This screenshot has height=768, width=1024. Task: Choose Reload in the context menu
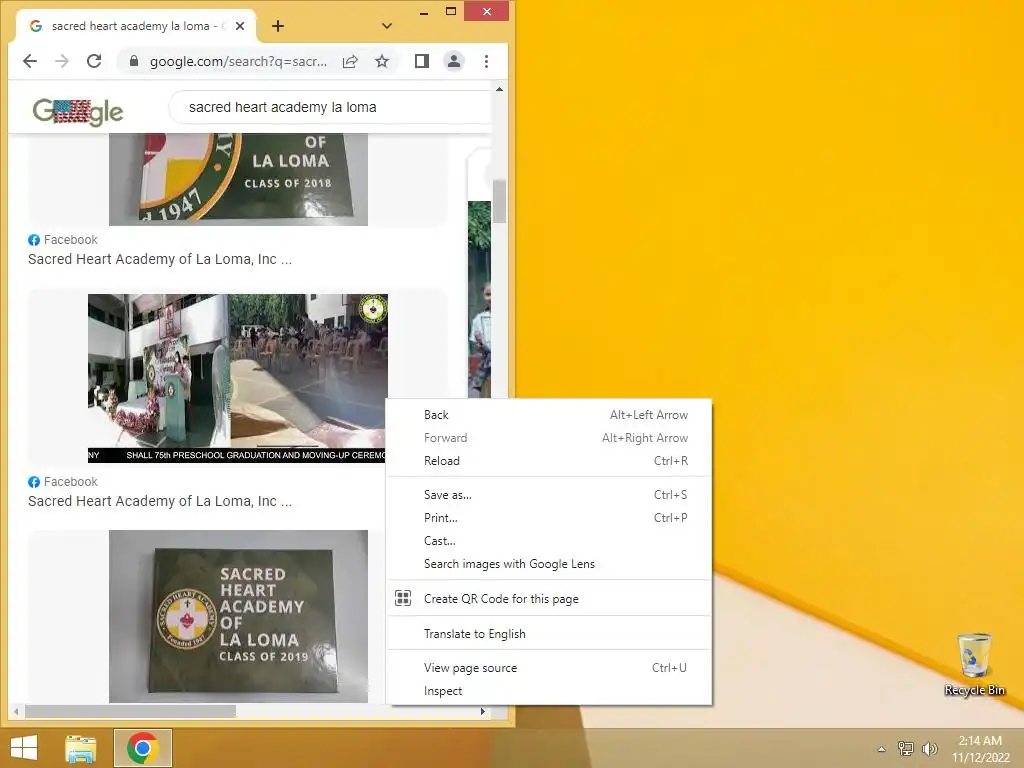549,460
